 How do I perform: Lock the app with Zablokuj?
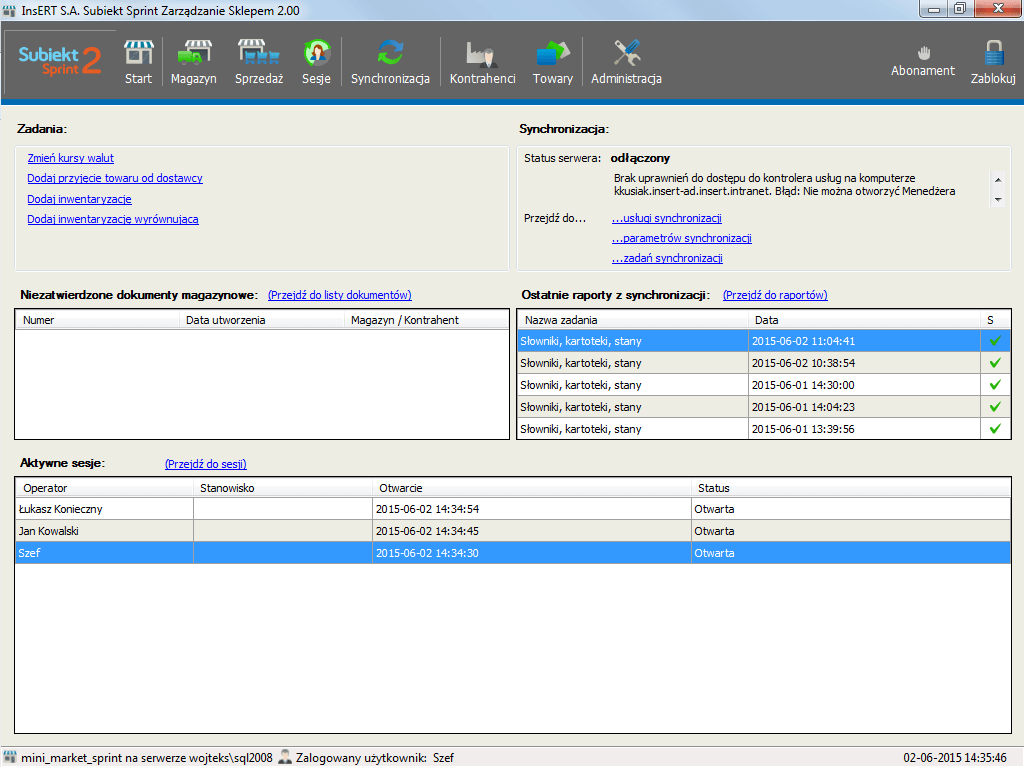993,62
